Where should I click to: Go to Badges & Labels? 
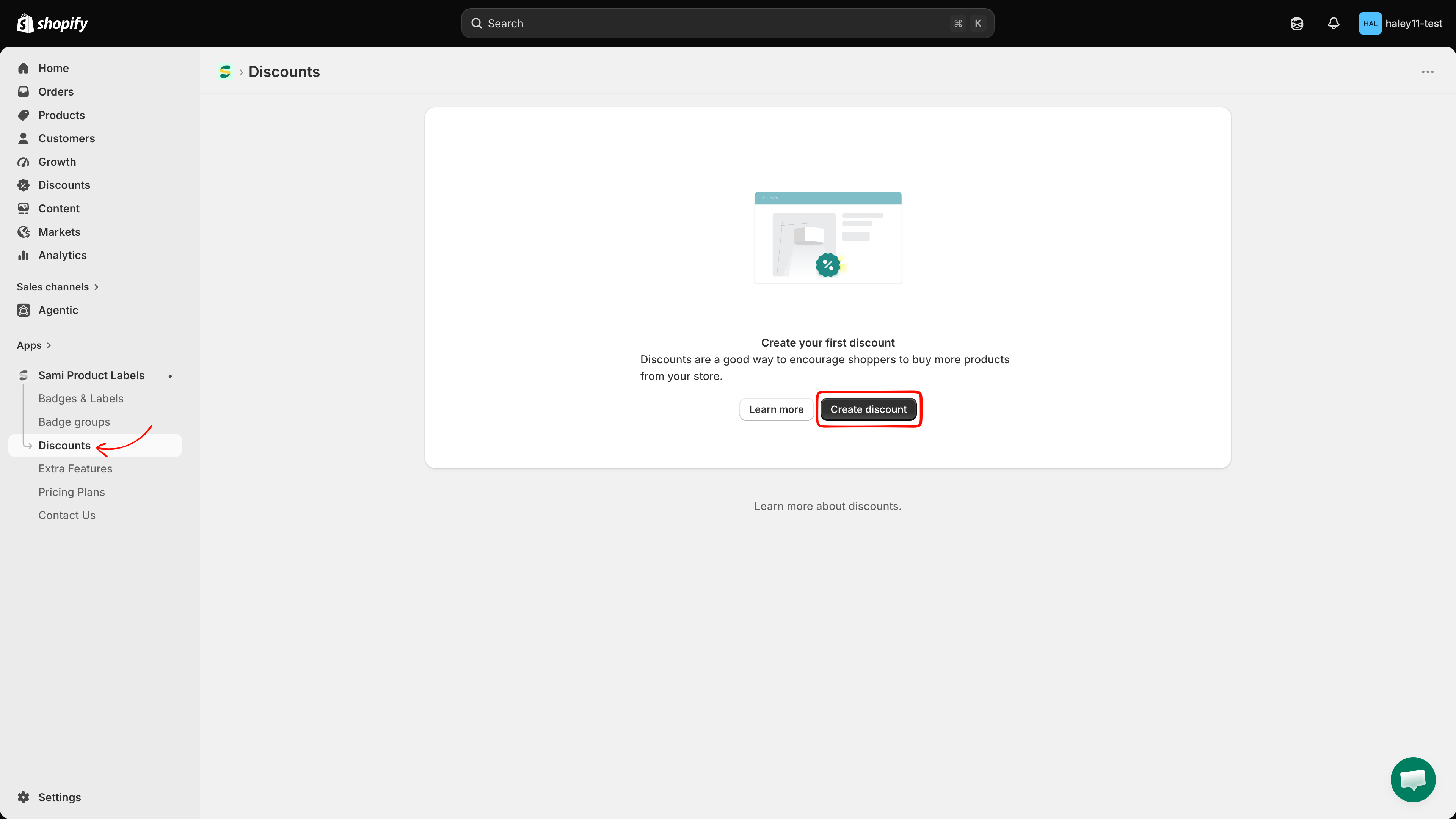(x=81, y=399)
